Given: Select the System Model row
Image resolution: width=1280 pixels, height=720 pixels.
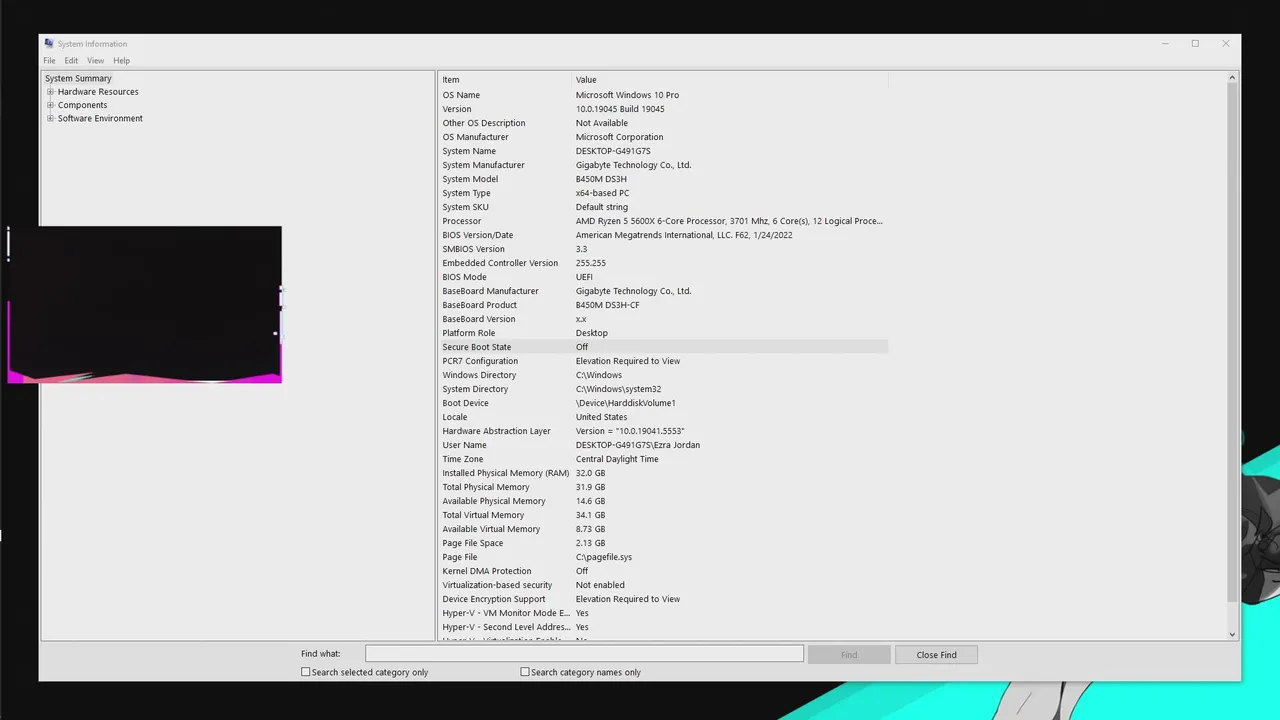Looking at the screenshot, I should [663, 179].
